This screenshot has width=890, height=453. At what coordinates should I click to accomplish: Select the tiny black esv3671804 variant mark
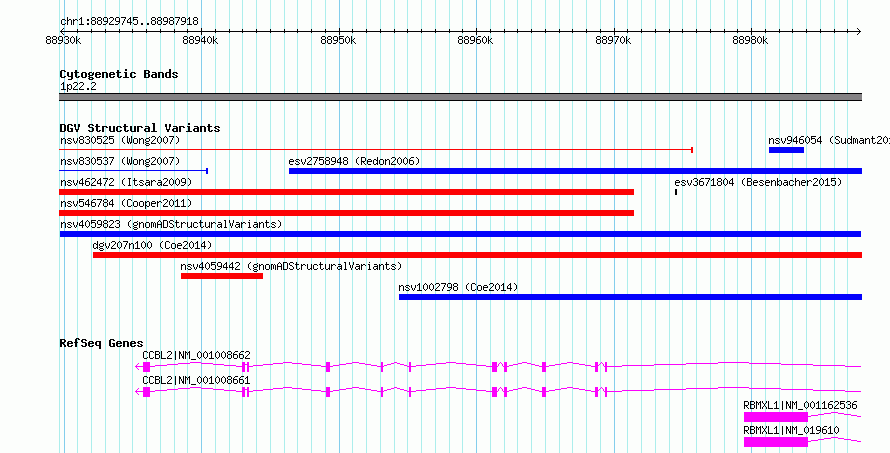pos(675,192)
